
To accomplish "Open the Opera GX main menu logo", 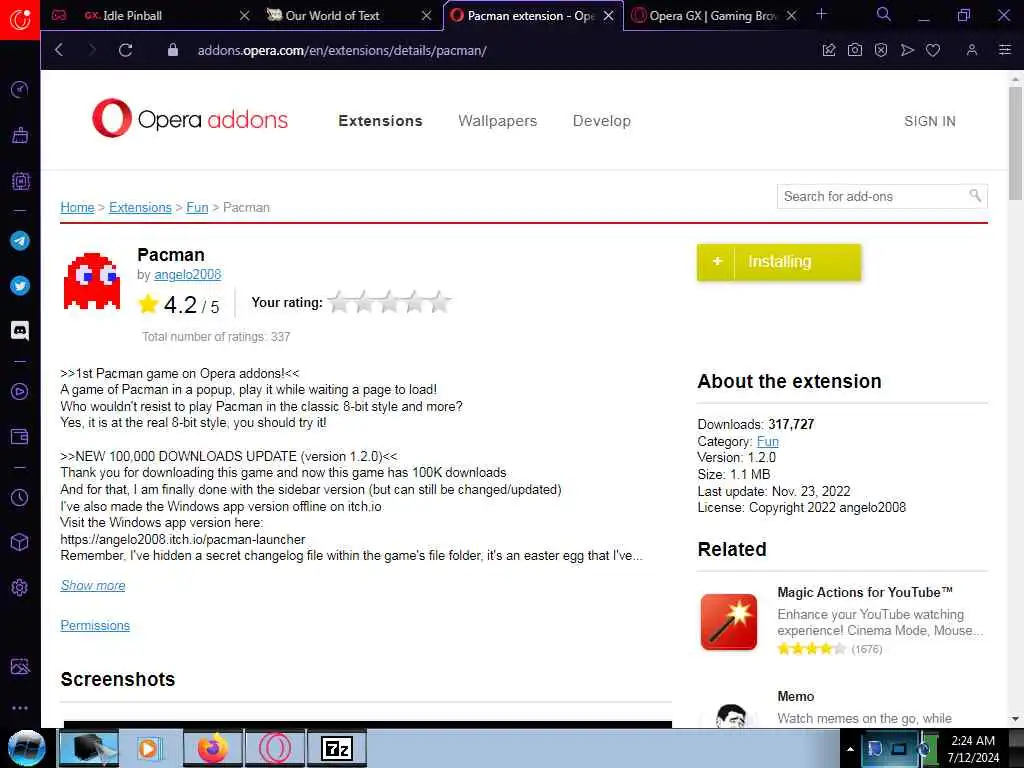I will pos(20,20).
